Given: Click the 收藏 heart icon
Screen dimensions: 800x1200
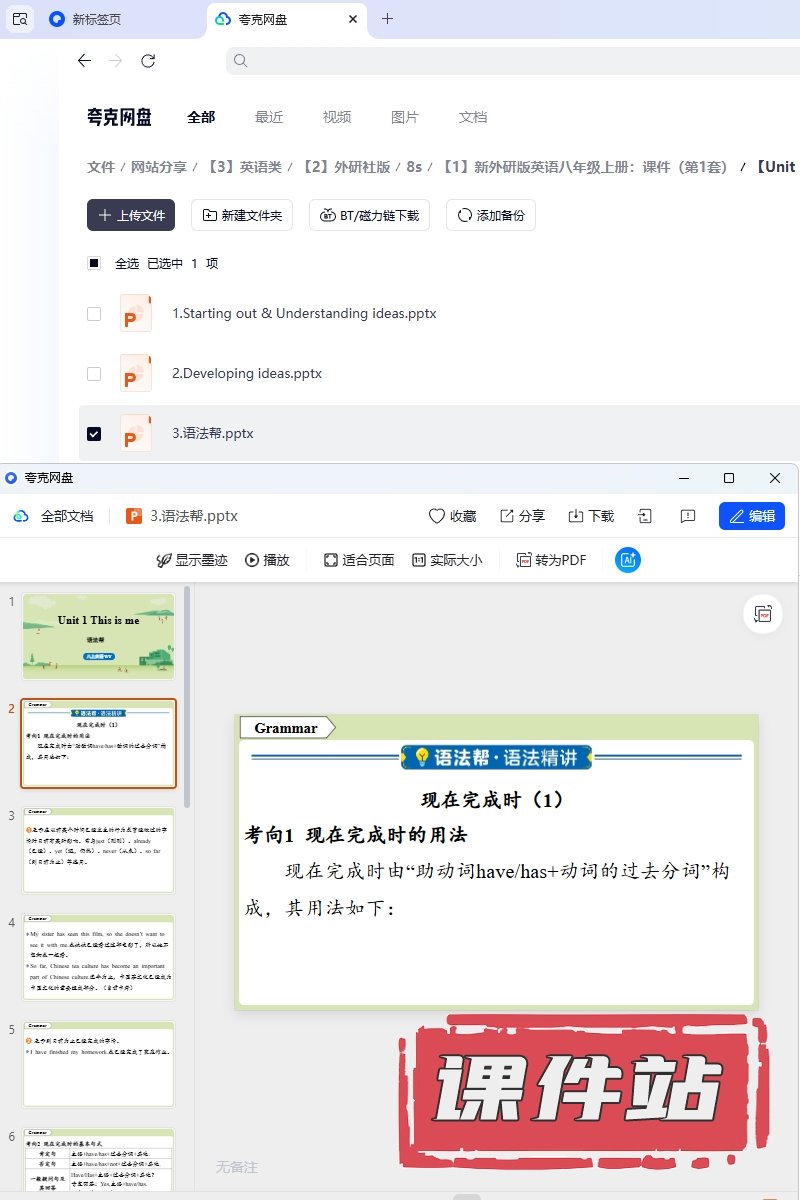Looking at the screenshot, I should pos(437,516).
